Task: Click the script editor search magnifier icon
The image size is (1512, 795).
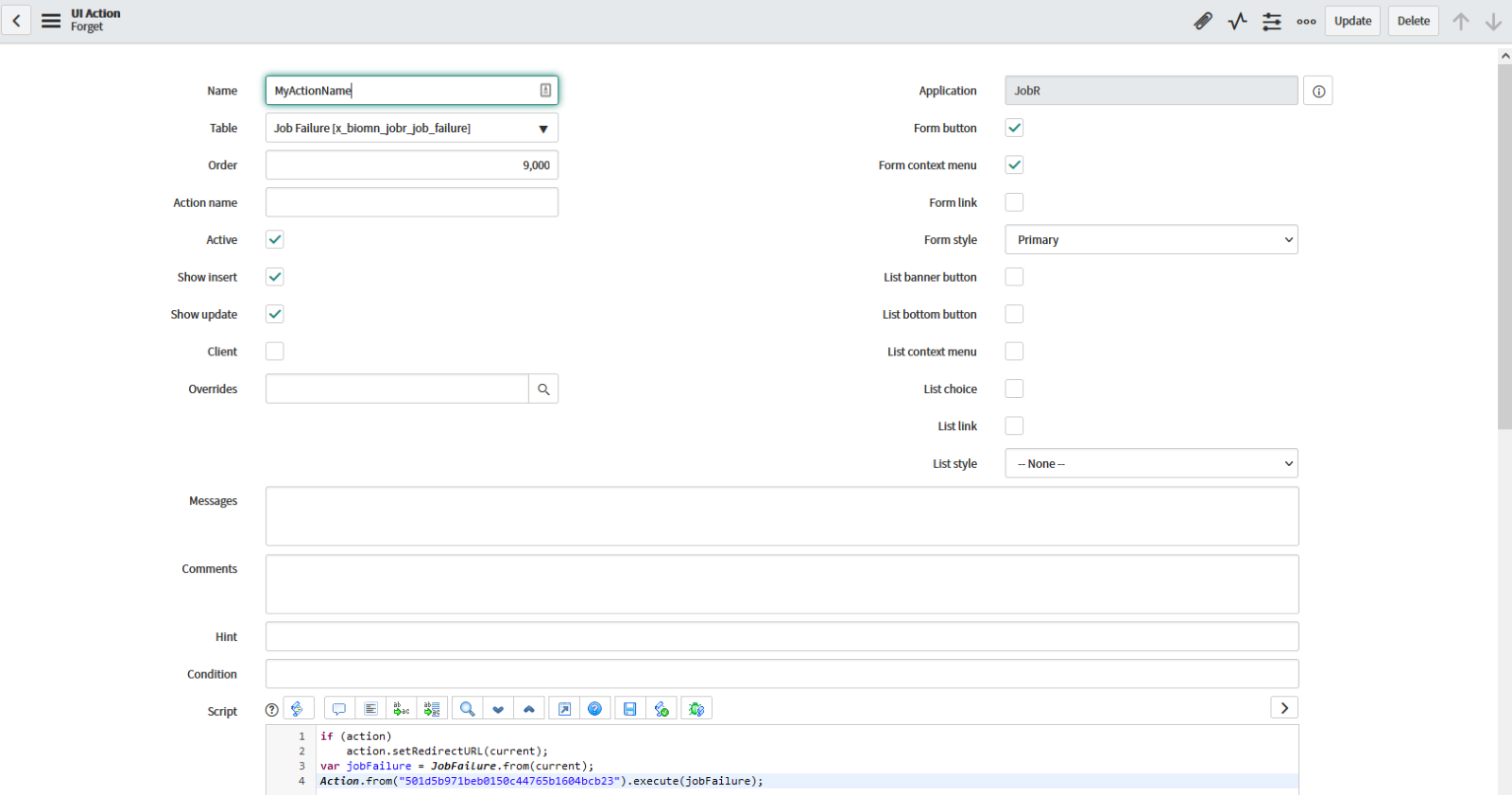Action: (x=467, y=709)
